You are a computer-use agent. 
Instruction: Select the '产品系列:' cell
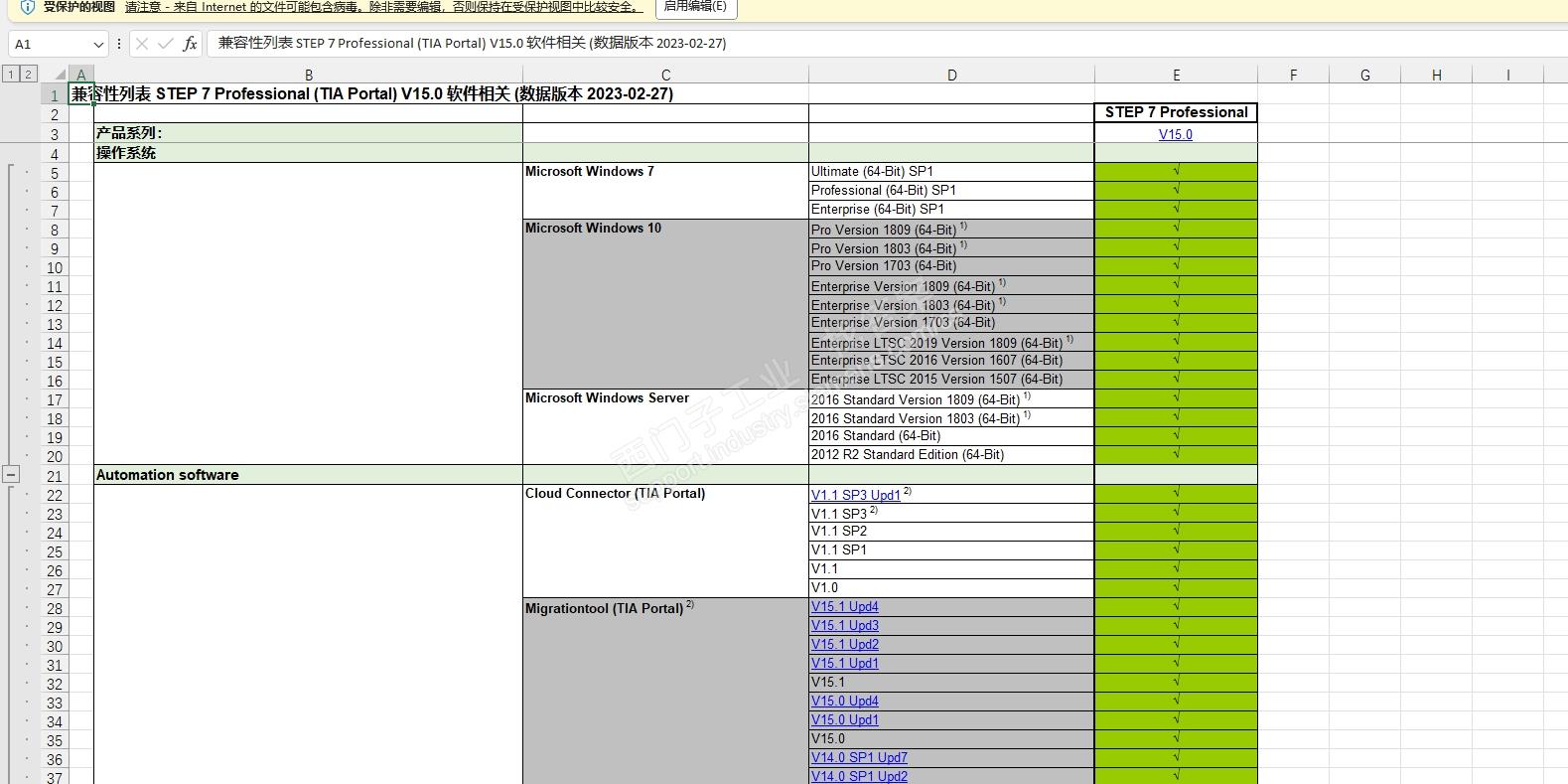308,133
